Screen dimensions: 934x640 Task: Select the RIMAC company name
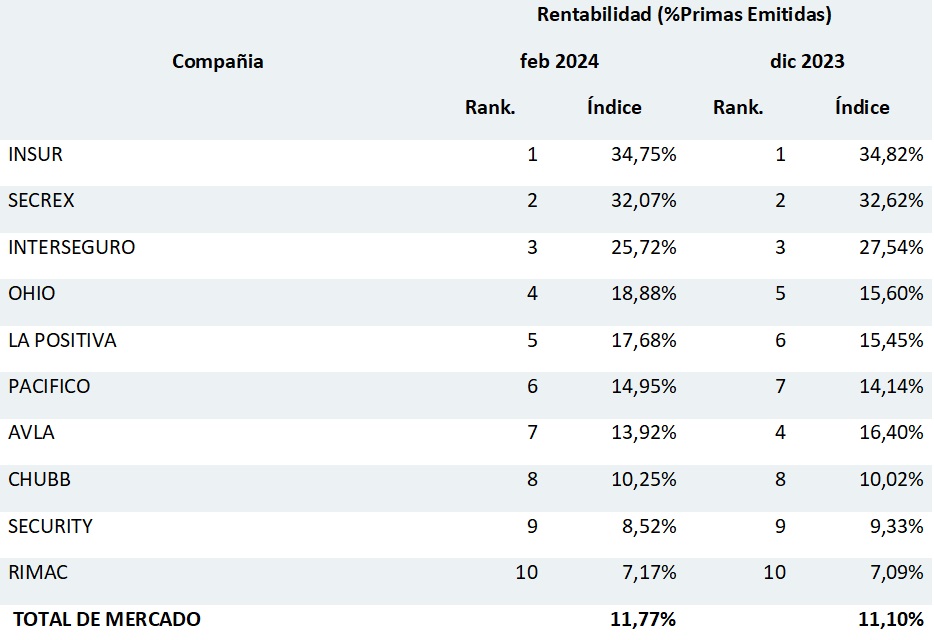38,572
